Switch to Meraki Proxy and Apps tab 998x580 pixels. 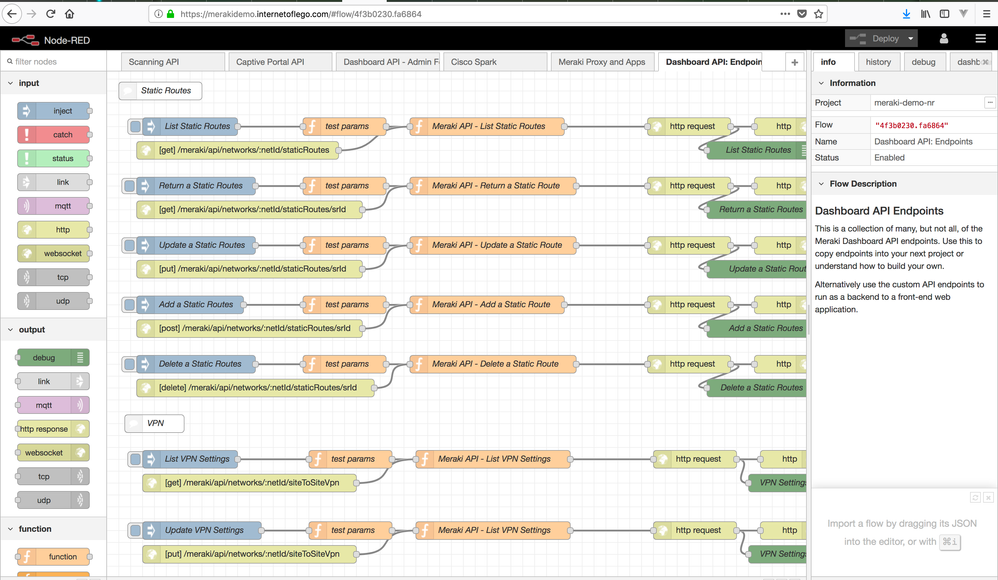(x=603, y=62)
